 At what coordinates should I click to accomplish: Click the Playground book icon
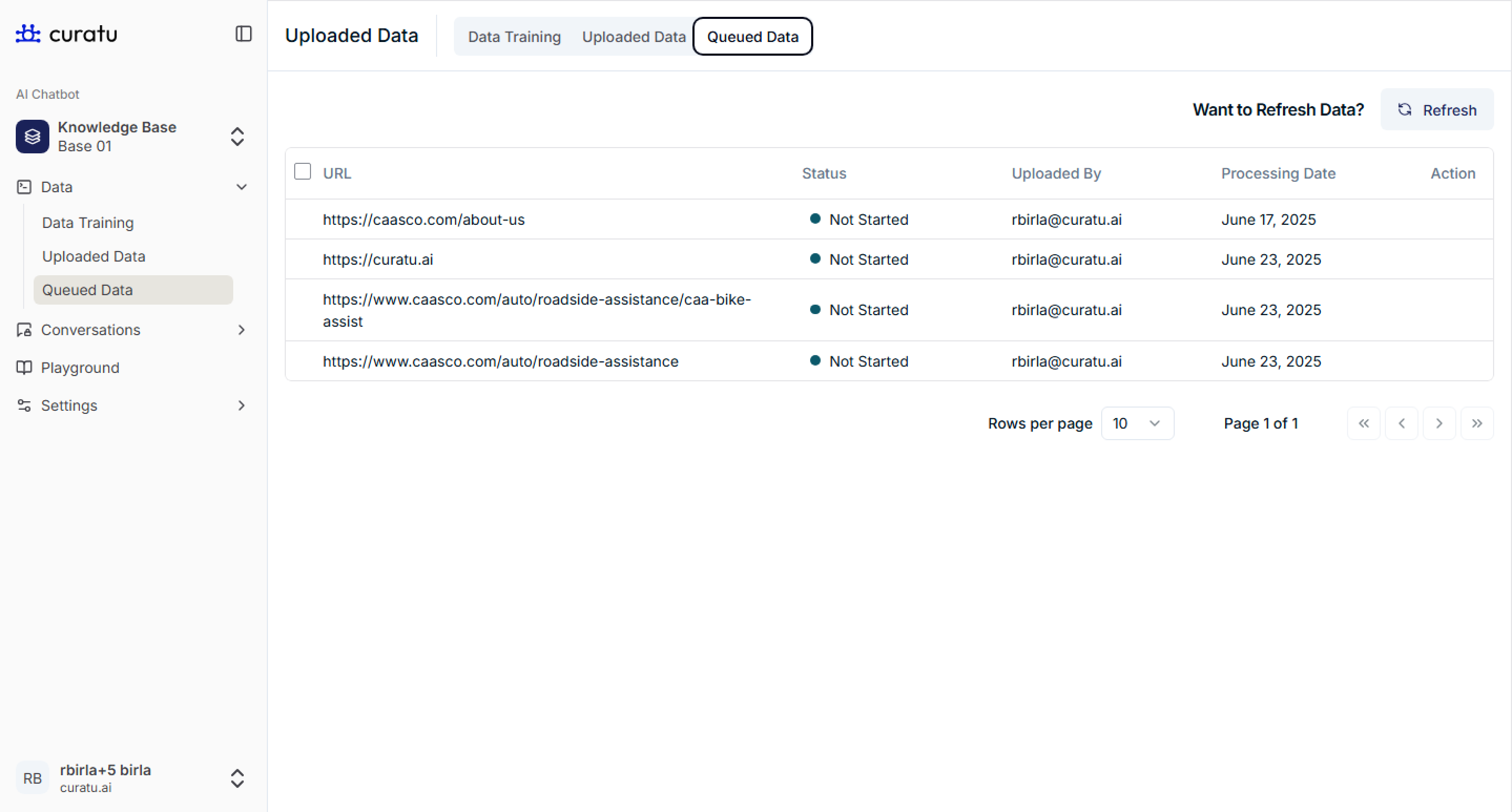(24, 367)
